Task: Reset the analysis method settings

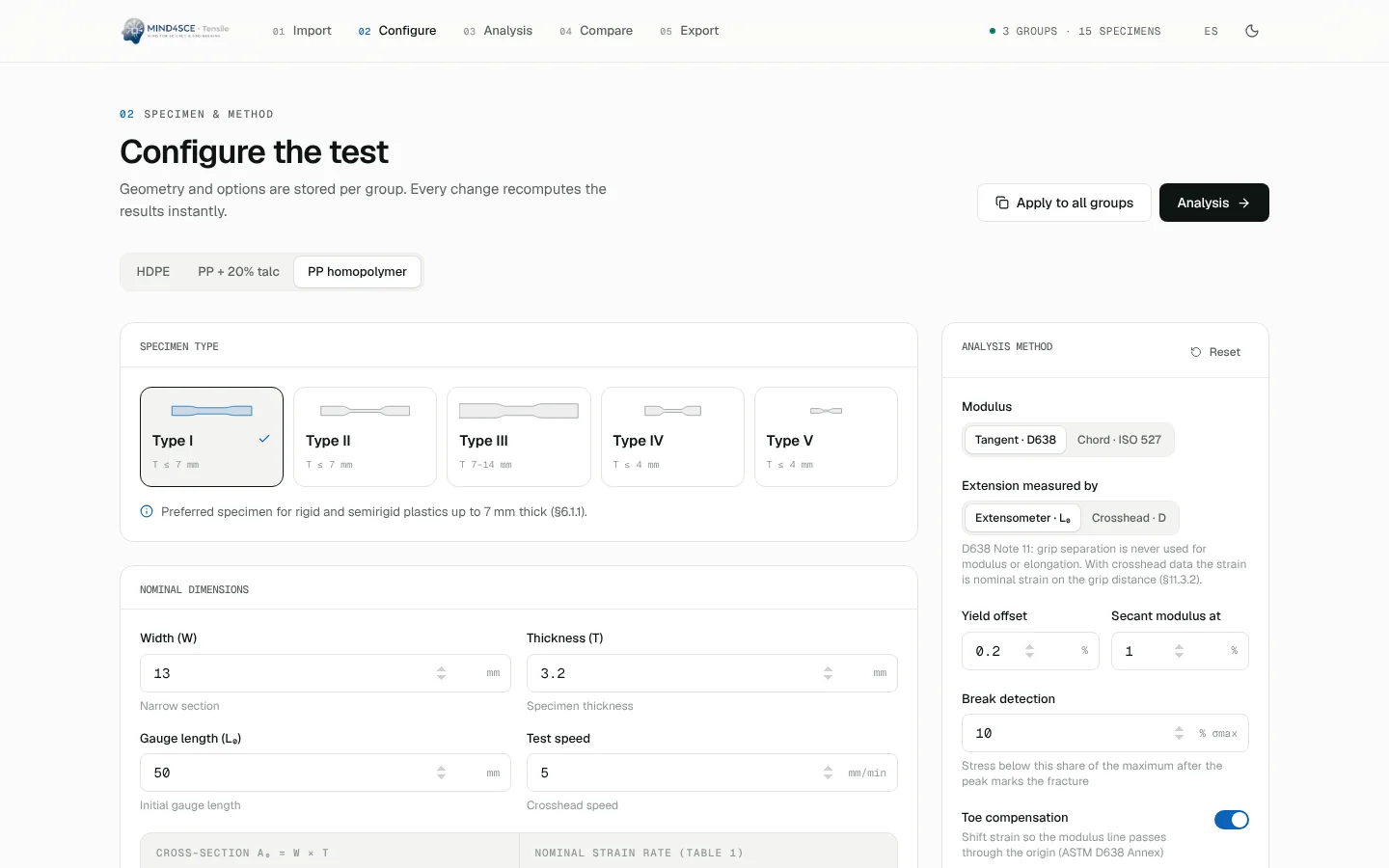Action: point(1215,352)
